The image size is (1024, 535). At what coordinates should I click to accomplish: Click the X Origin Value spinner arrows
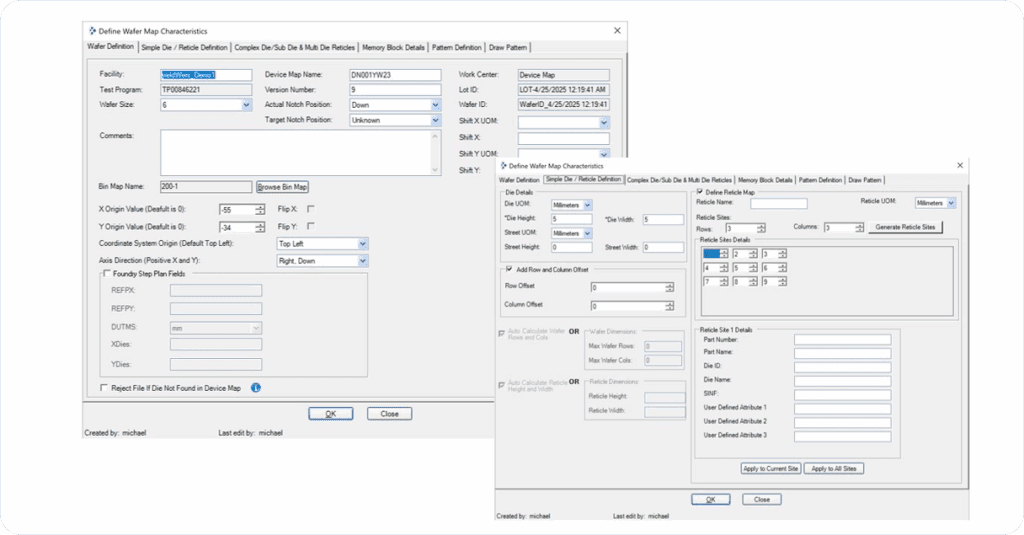260,210
